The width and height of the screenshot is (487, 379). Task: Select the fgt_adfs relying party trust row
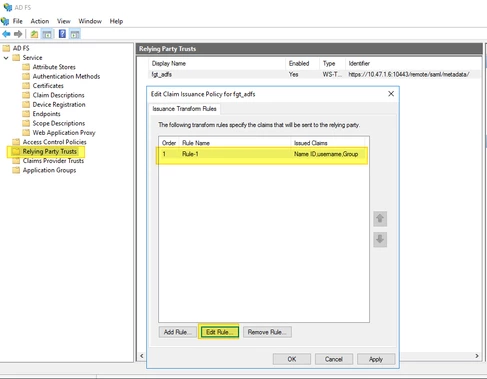[314, 74]
